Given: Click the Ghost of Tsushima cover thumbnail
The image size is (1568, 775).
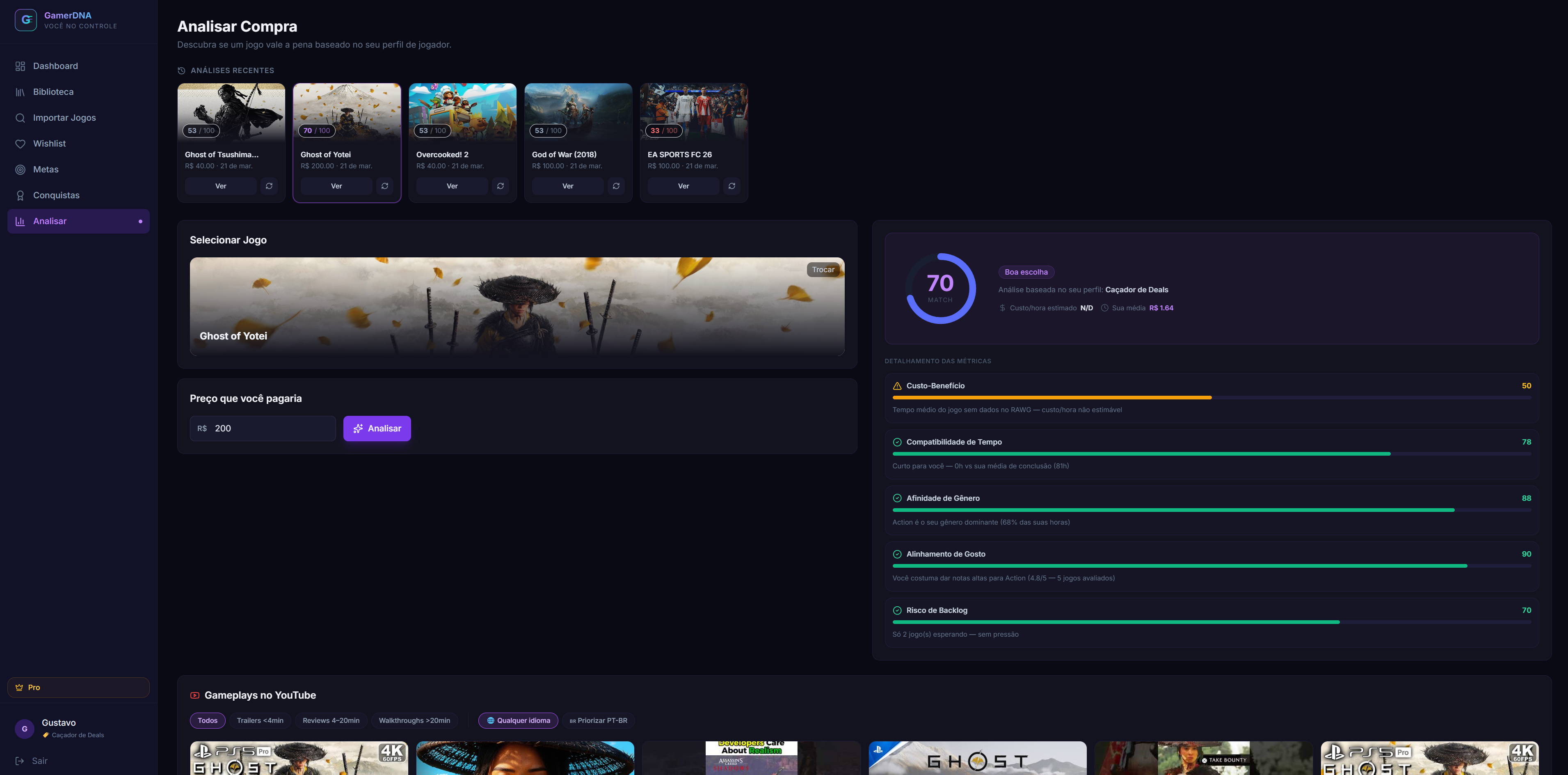Looking at the screenshot, I should click(231, 113).
